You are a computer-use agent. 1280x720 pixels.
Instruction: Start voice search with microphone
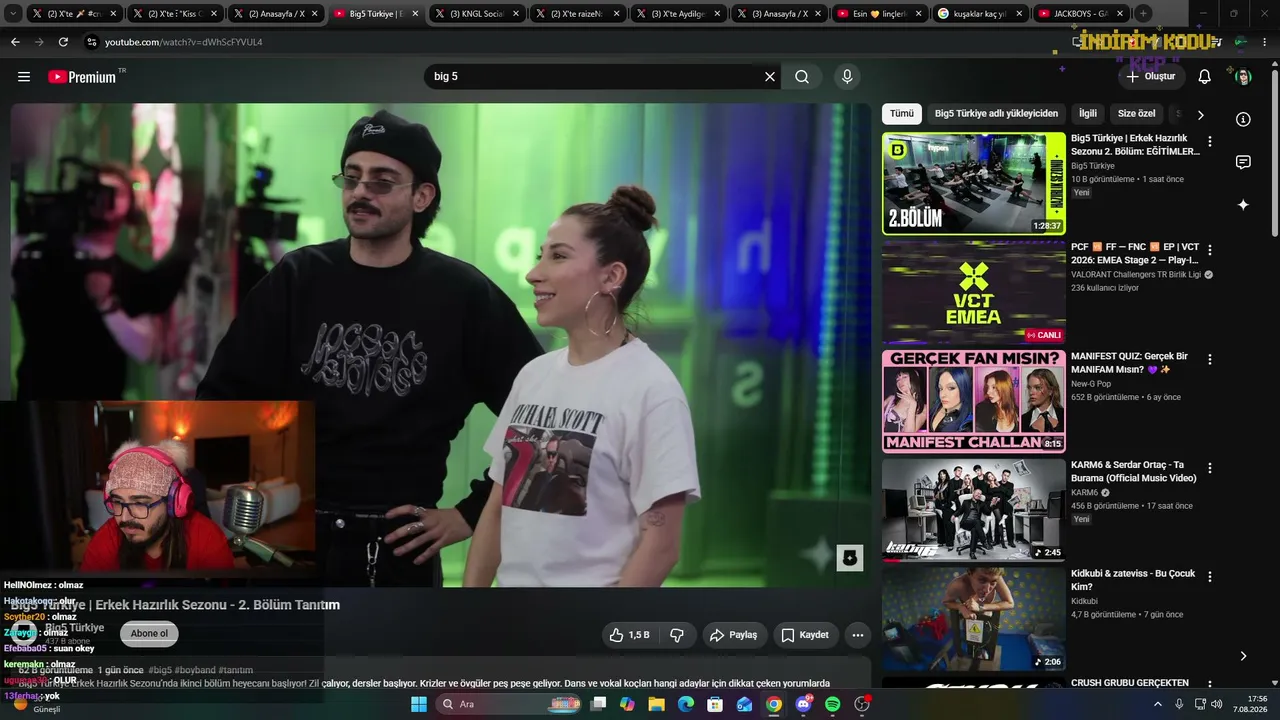848,77
